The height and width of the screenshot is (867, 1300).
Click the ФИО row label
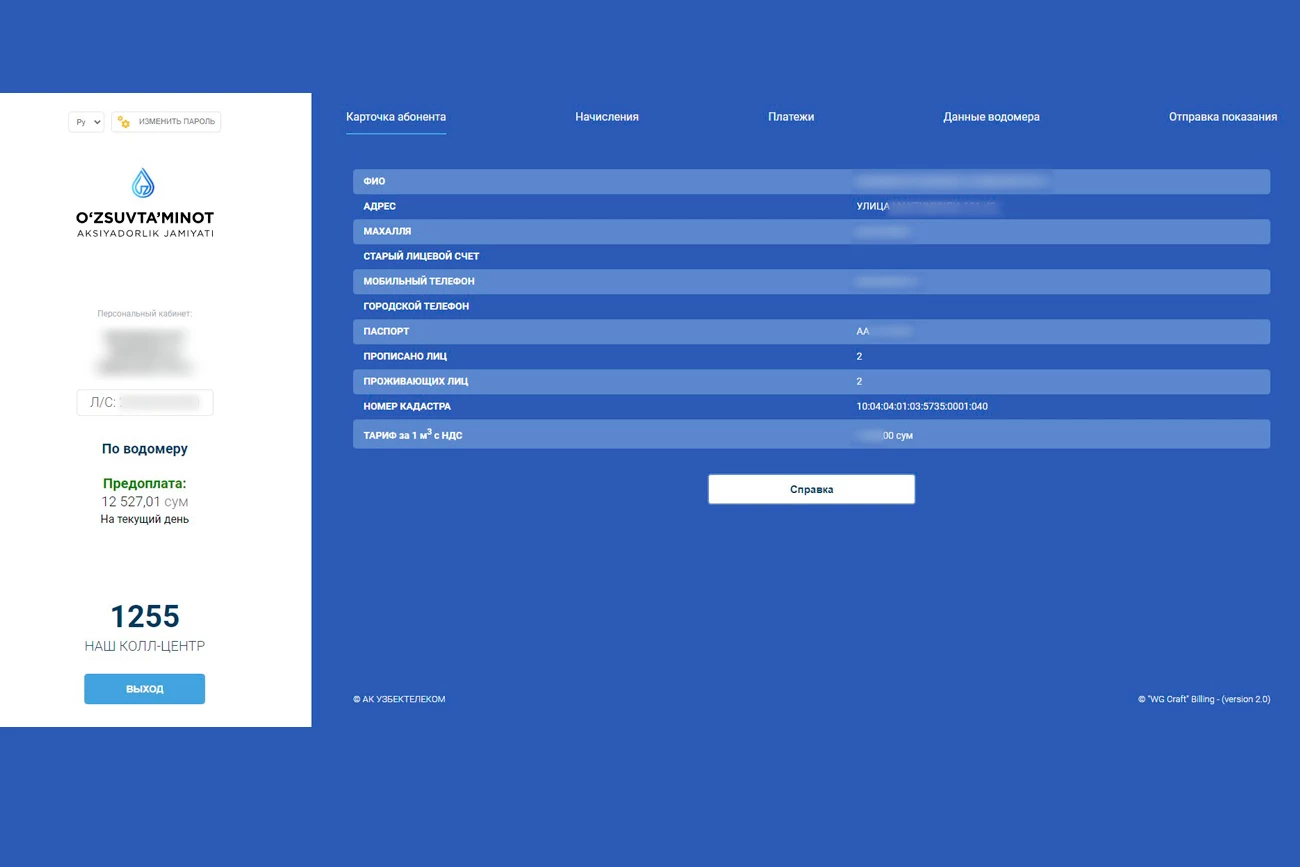(374, 181)
